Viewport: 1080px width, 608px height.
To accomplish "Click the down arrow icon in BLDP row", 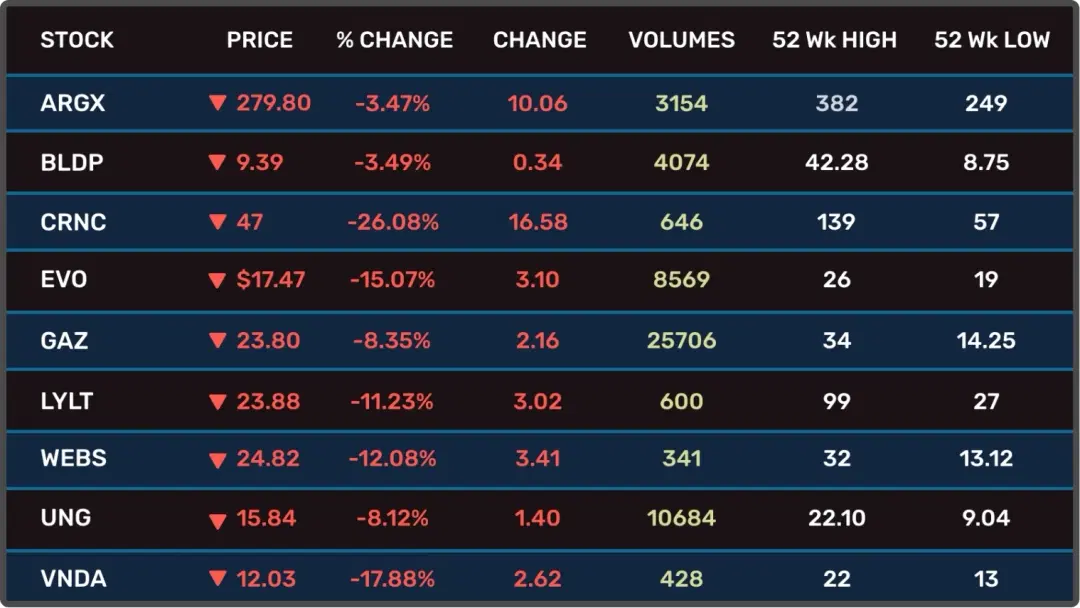I will [217, 163].
